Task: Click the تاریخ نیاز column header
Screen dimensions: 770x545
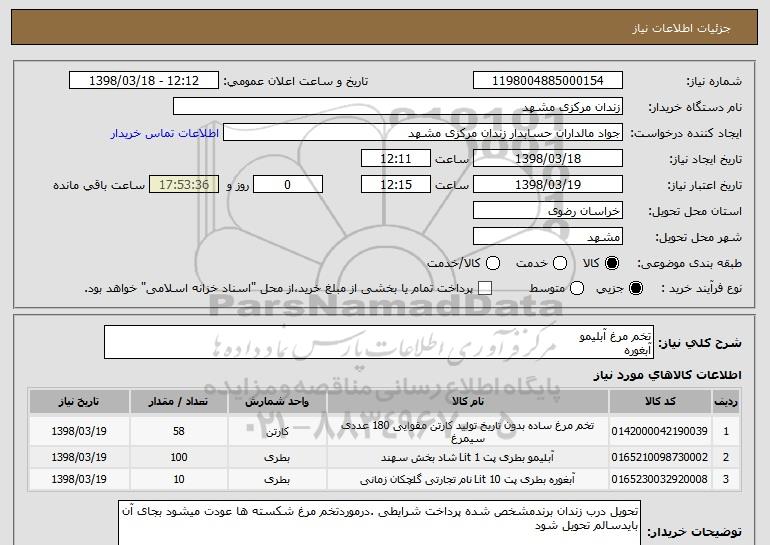Action: click(79, 402)
